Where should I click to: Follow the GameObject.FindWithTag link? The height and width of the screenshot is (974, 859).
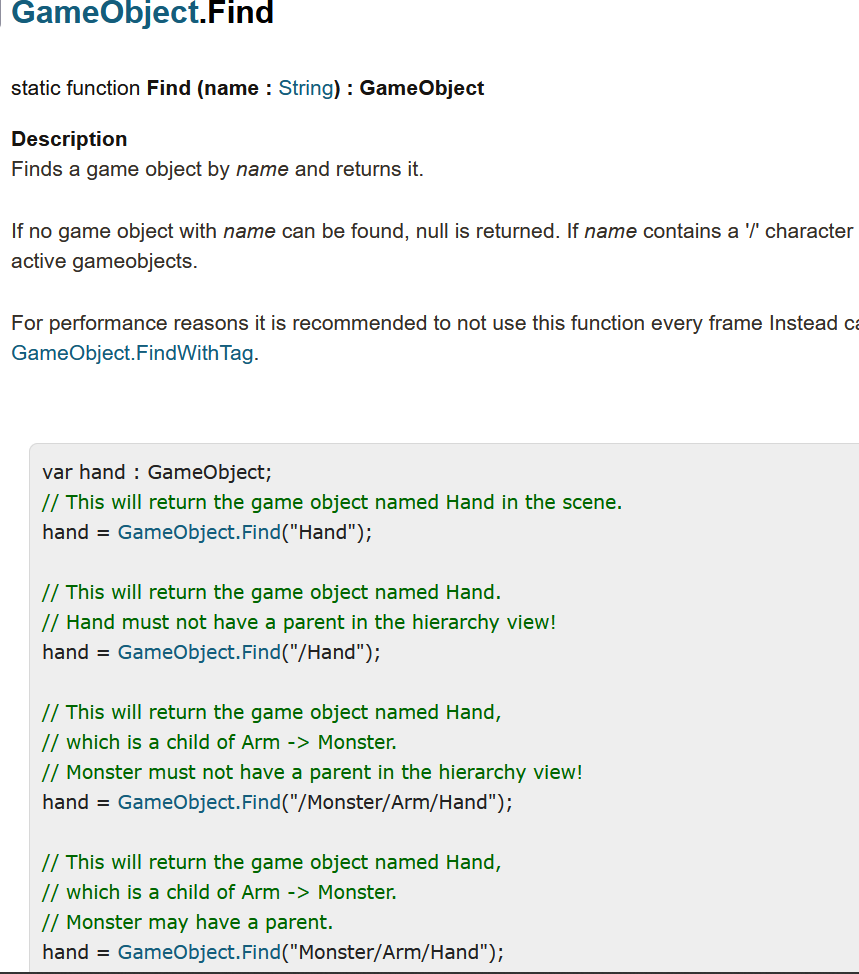(x=133, y=353)
